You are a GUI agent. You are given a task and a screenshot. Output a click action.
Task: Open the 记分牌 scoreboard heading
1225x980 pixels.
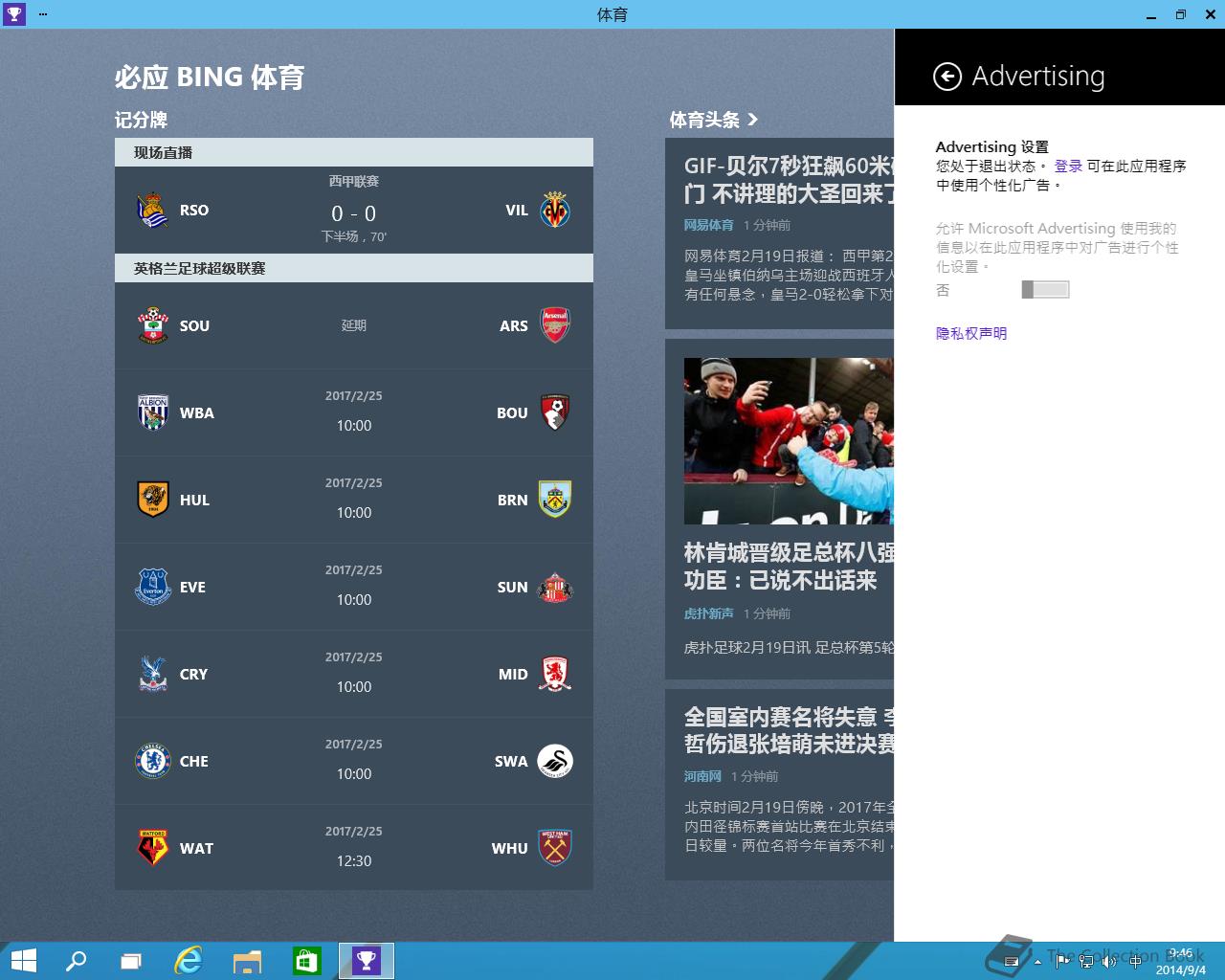tap(141, 120)
